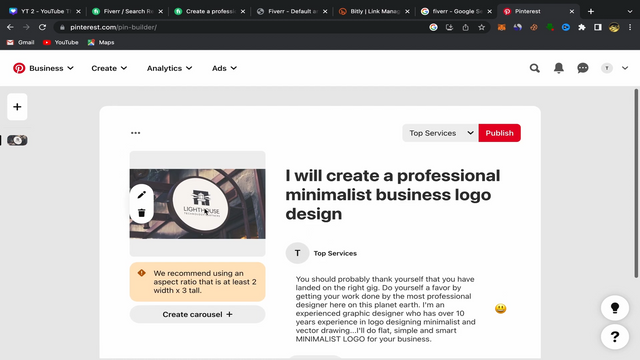The image size is (640, 360).
Task: Click the Create carousel button
Action: click(x=198, y=314)
